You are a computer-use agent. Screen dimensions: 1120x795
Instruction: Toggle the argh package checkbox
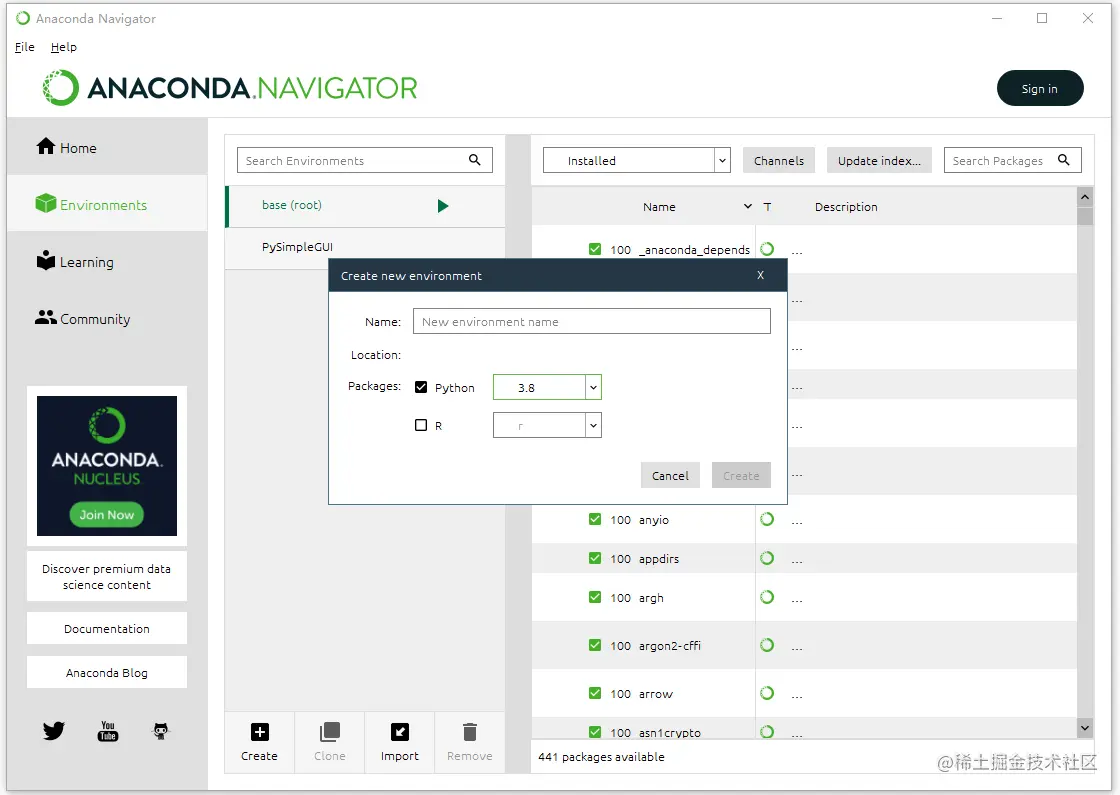pos(595,597)
